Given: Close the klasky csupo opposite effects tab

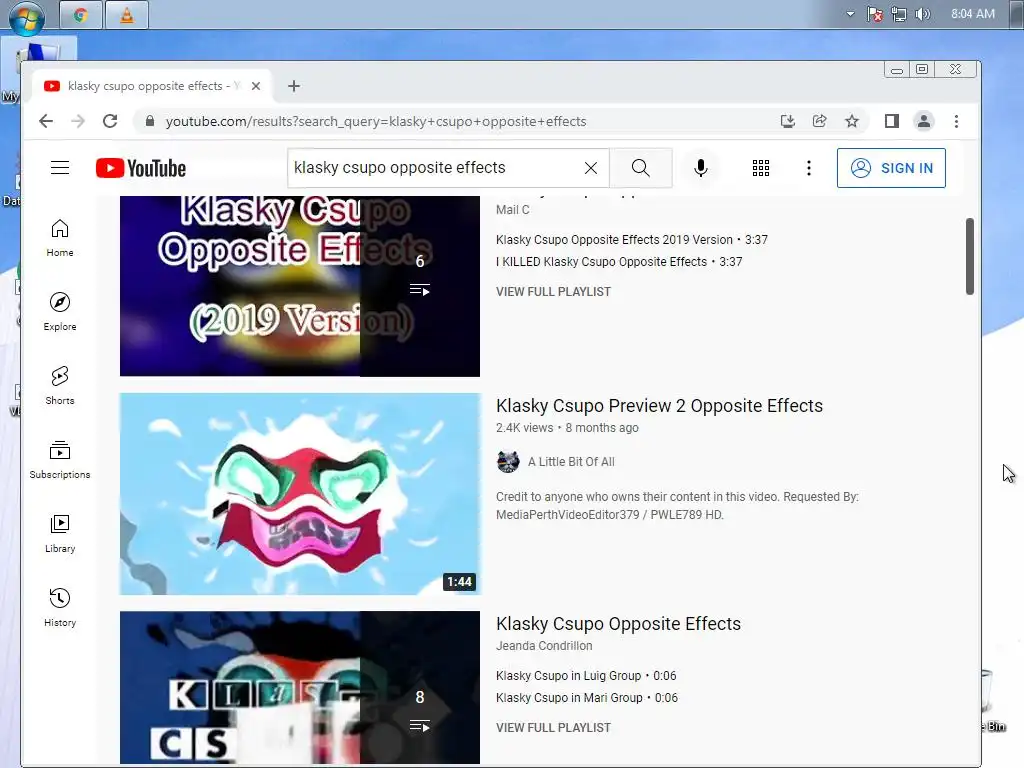Looking at the screenshot, I should click(256, 86).
